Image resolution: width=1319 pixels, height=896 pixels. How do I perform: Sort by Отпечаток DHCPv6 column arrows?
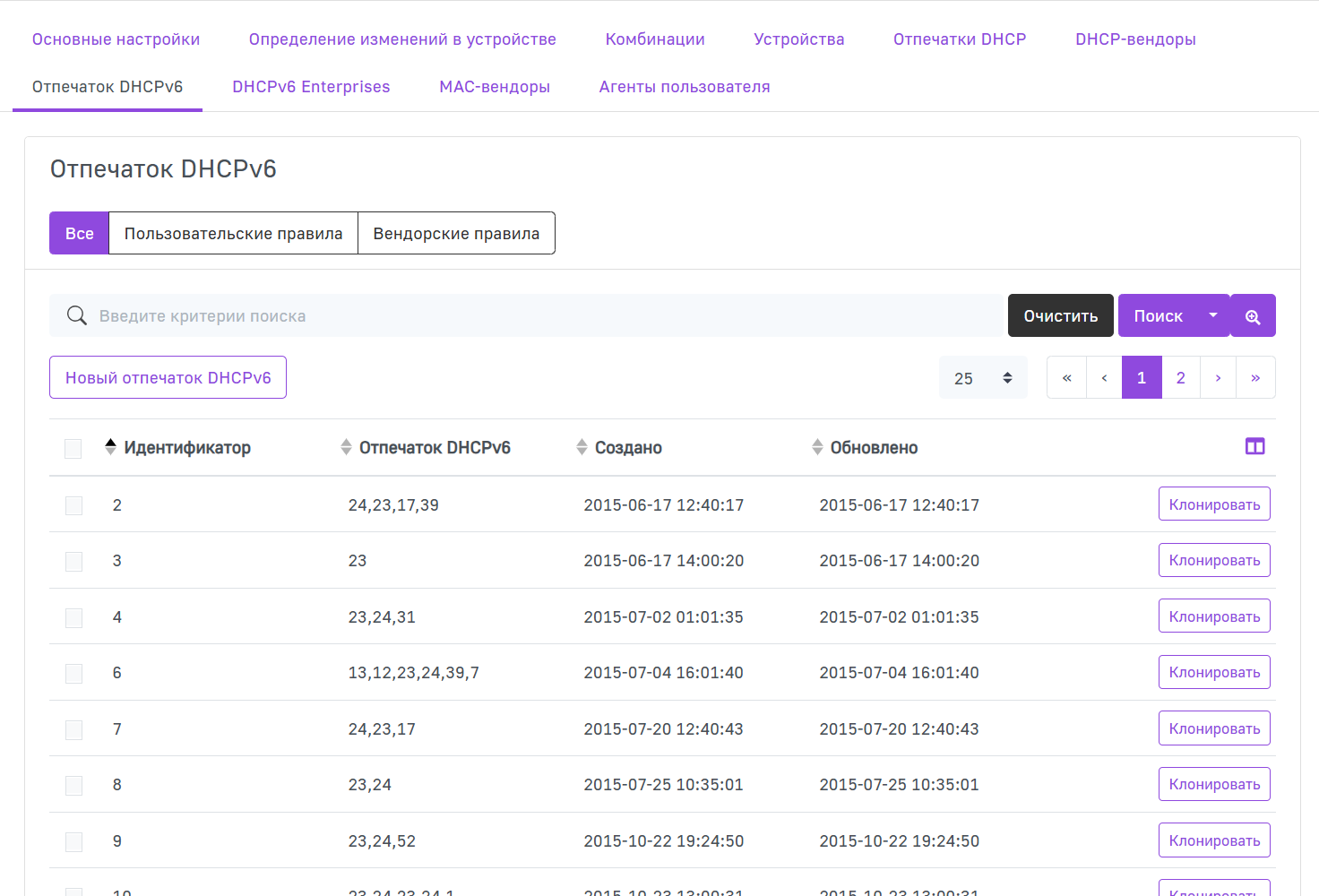(x=346, y=447)
